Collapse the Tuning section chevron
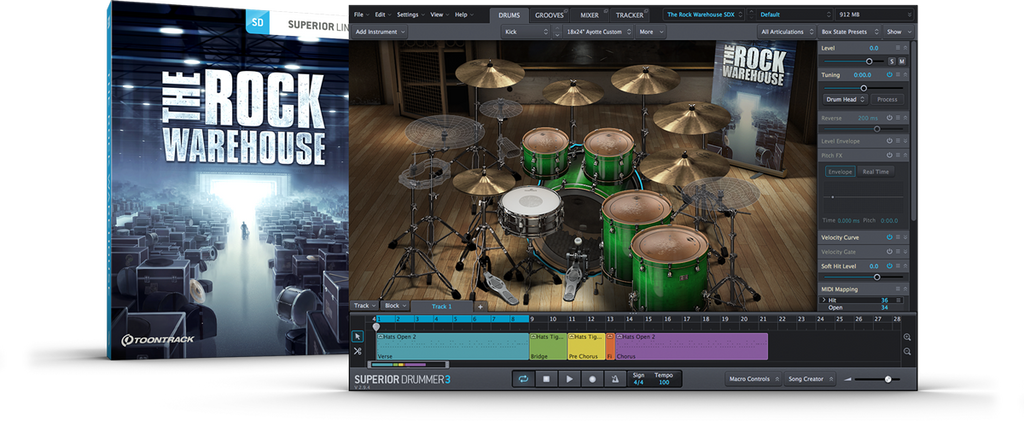 [x=904, y=75]
